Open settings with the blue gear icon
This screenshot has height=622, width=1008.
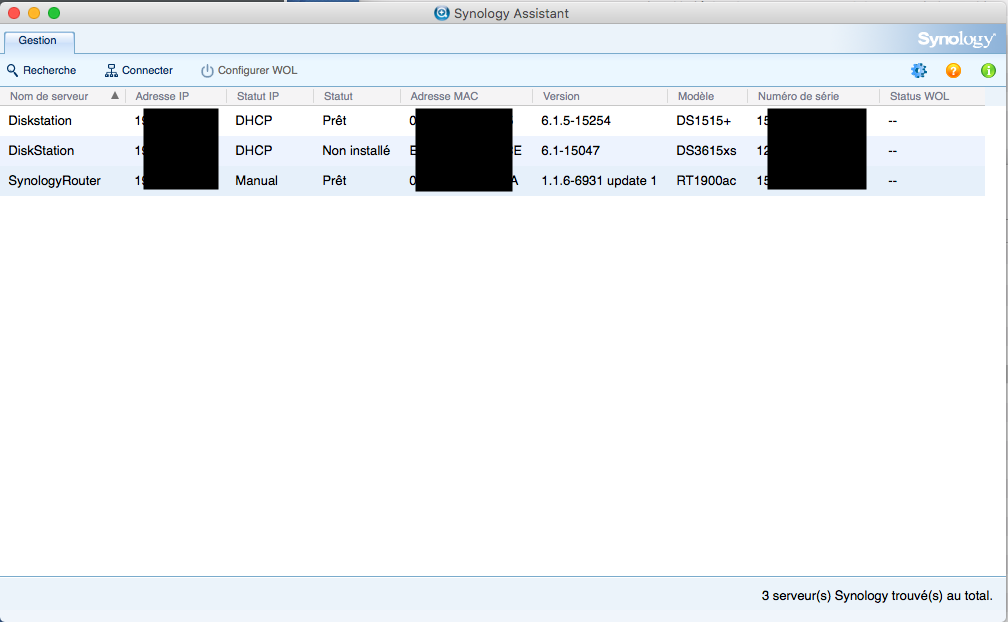919,70
